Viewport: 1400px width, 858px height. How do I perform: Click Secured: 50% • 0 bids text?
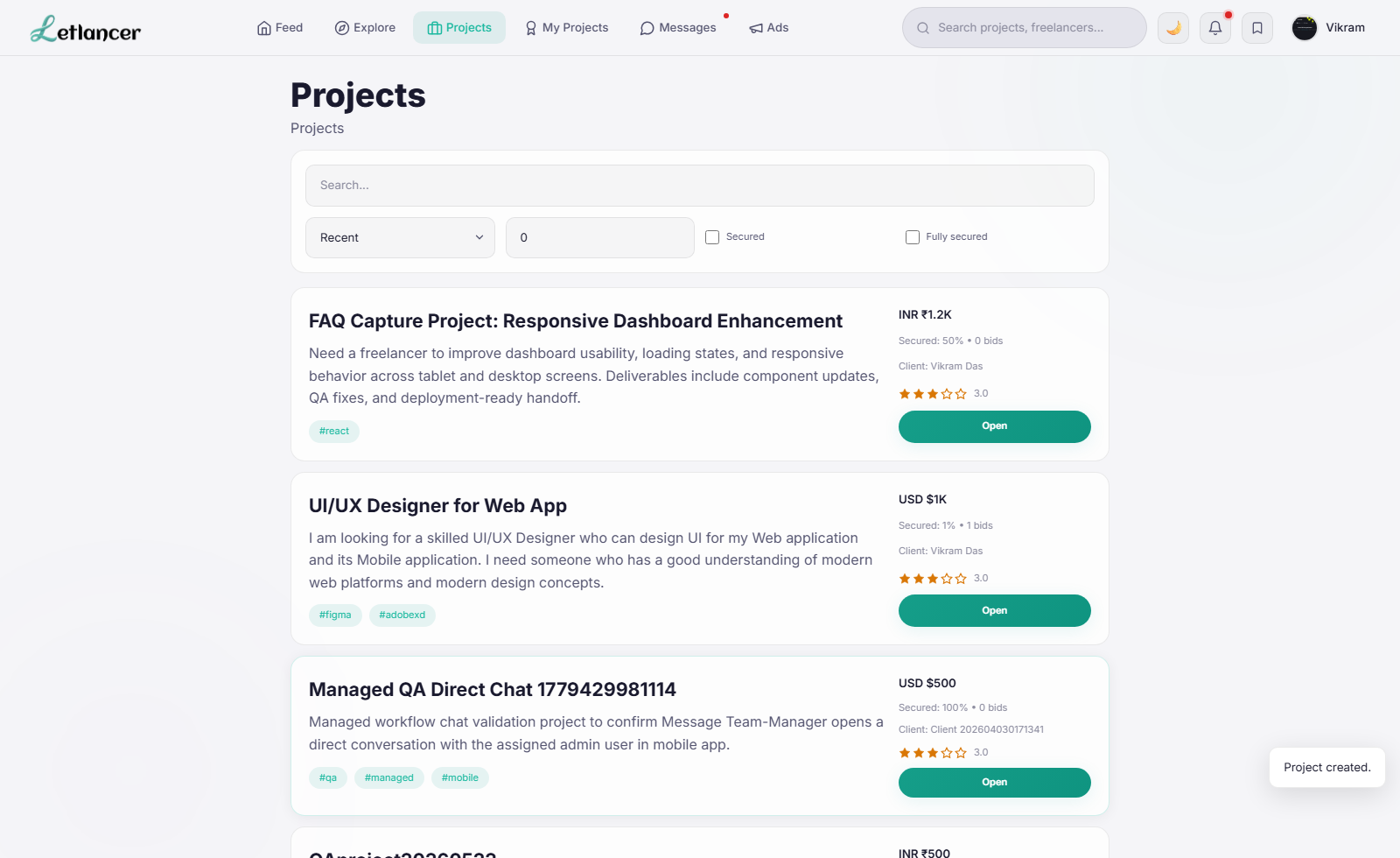click(951, 341)
